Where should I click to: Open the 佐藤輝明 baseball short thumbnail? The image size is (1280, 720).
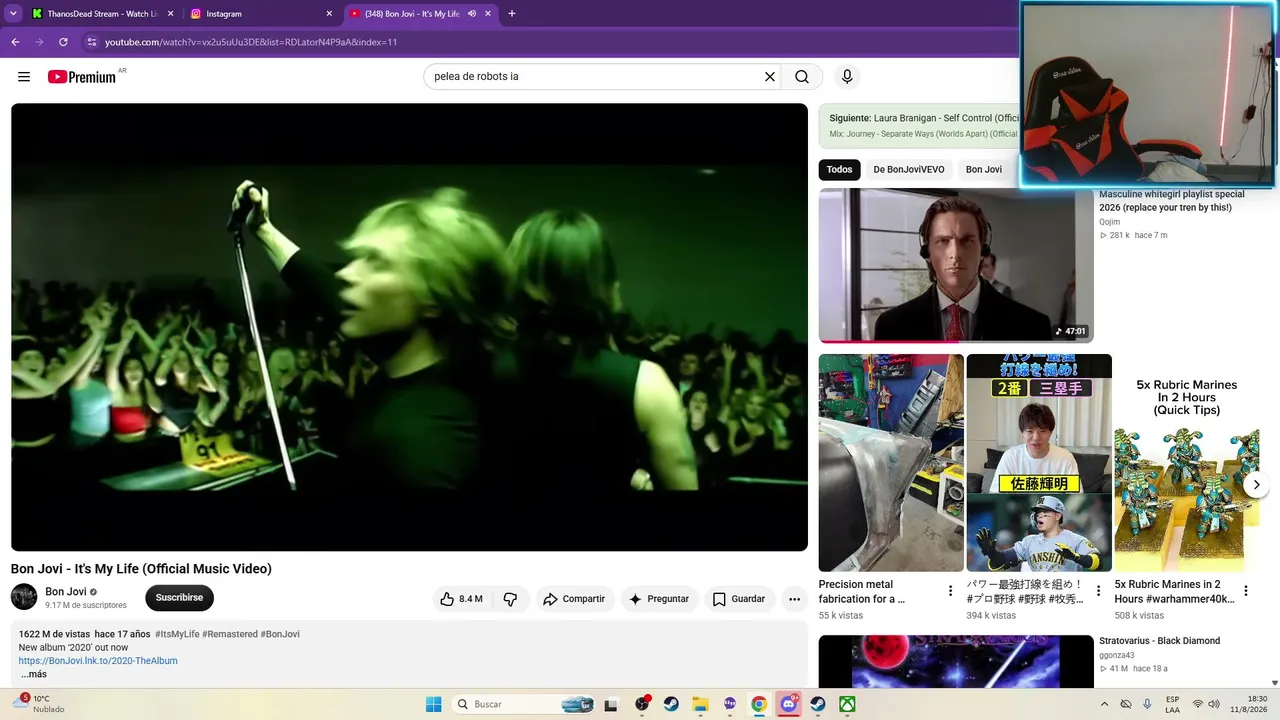pos(1039,463)
